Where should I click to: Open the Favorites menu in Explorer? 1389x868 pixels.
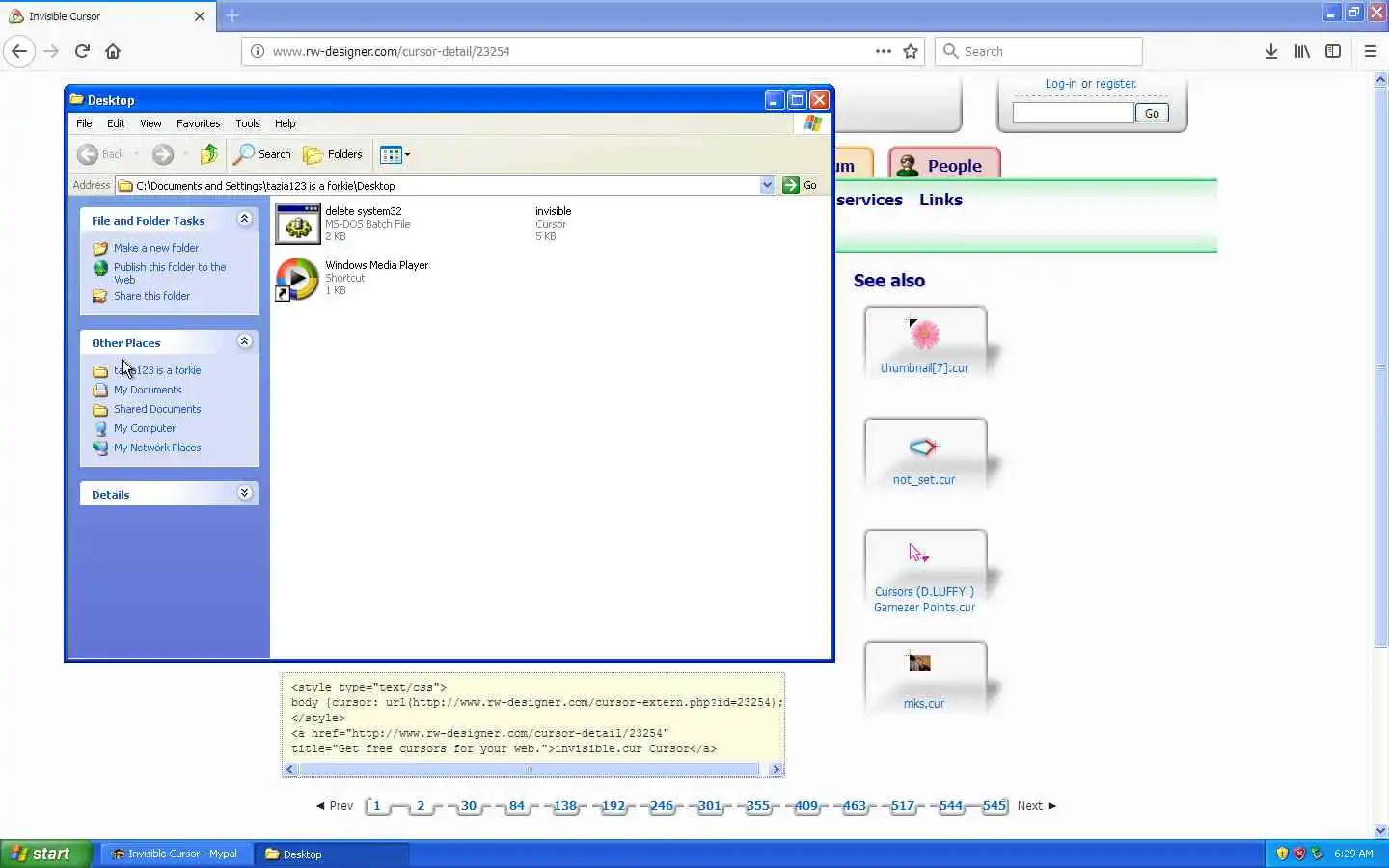198,123
